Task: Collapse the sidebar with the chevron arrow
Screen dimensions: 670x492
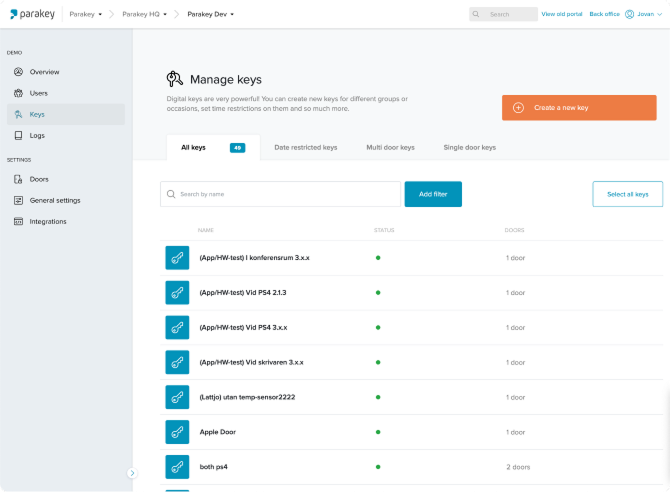Action: coord(132,473)
